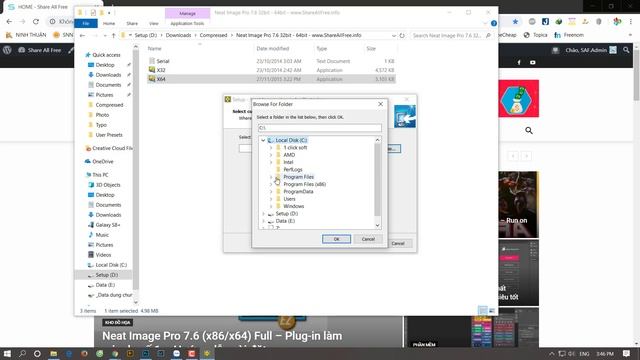The image size is (640, 360).
Task: Sort files by Name column header
Action: [154, 49]
